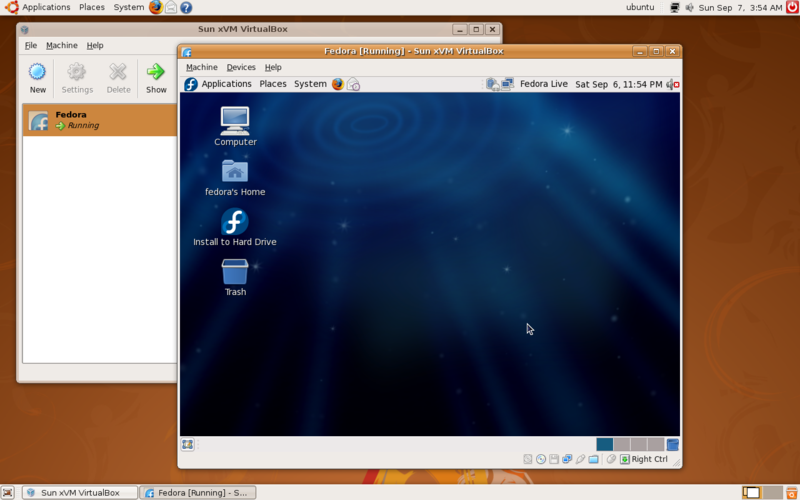Click the Ubuntu network monitor tray icon
Viewport: 800px width, 500px height.
(x=674, y=7)
